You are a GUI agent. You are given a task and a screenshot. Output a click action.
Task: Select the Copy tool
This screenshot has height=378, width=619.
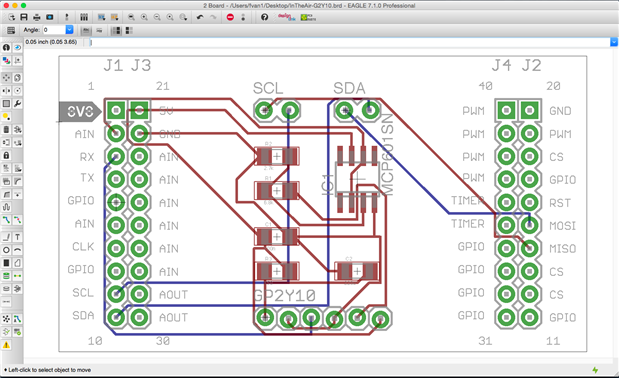[x=17, y=78]
